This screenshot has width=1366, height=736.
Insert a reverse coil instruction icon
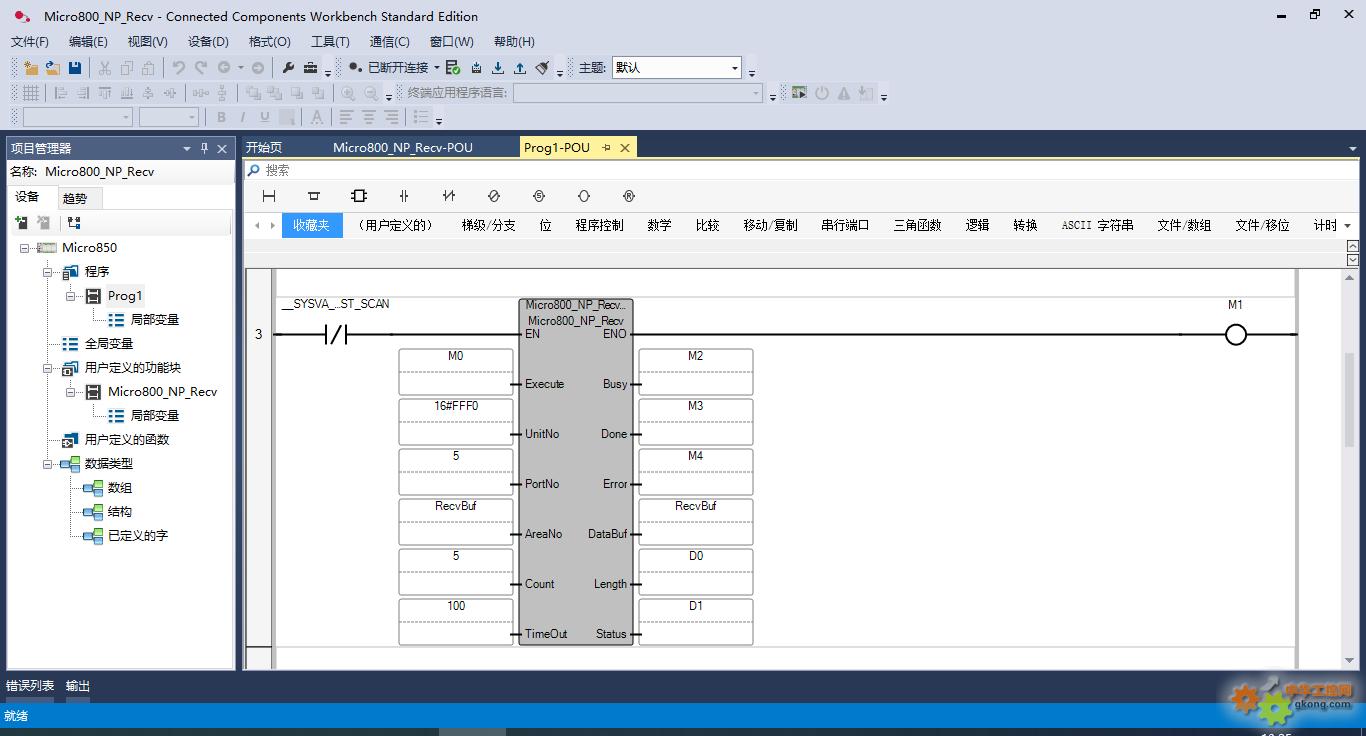(494, 196)
